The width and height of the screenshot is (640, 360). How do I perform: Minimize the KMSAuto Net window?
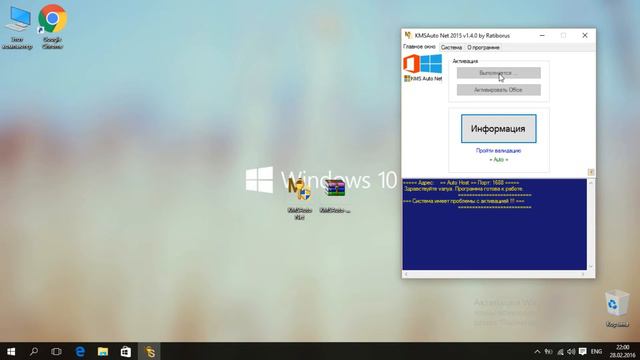[542, 36]
